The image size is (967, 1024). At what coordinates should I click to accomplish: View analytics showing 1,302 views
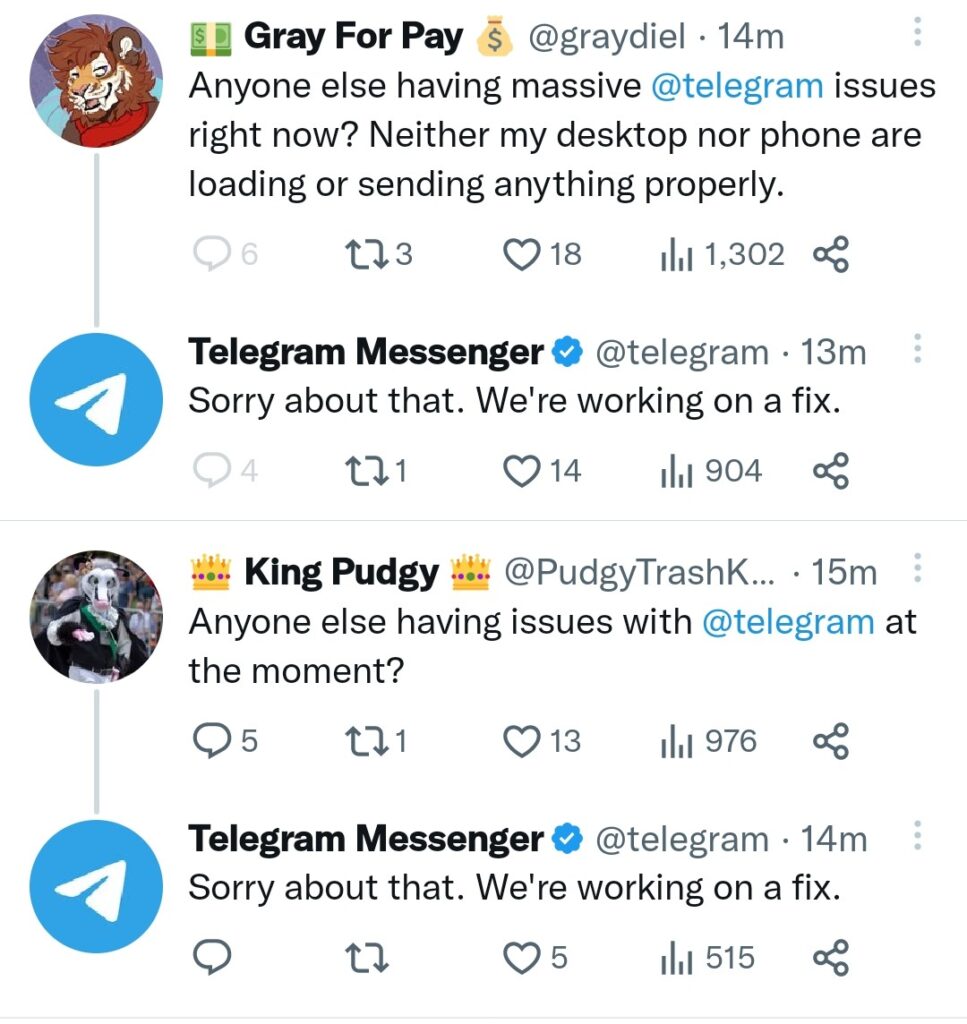click(721, 255)
